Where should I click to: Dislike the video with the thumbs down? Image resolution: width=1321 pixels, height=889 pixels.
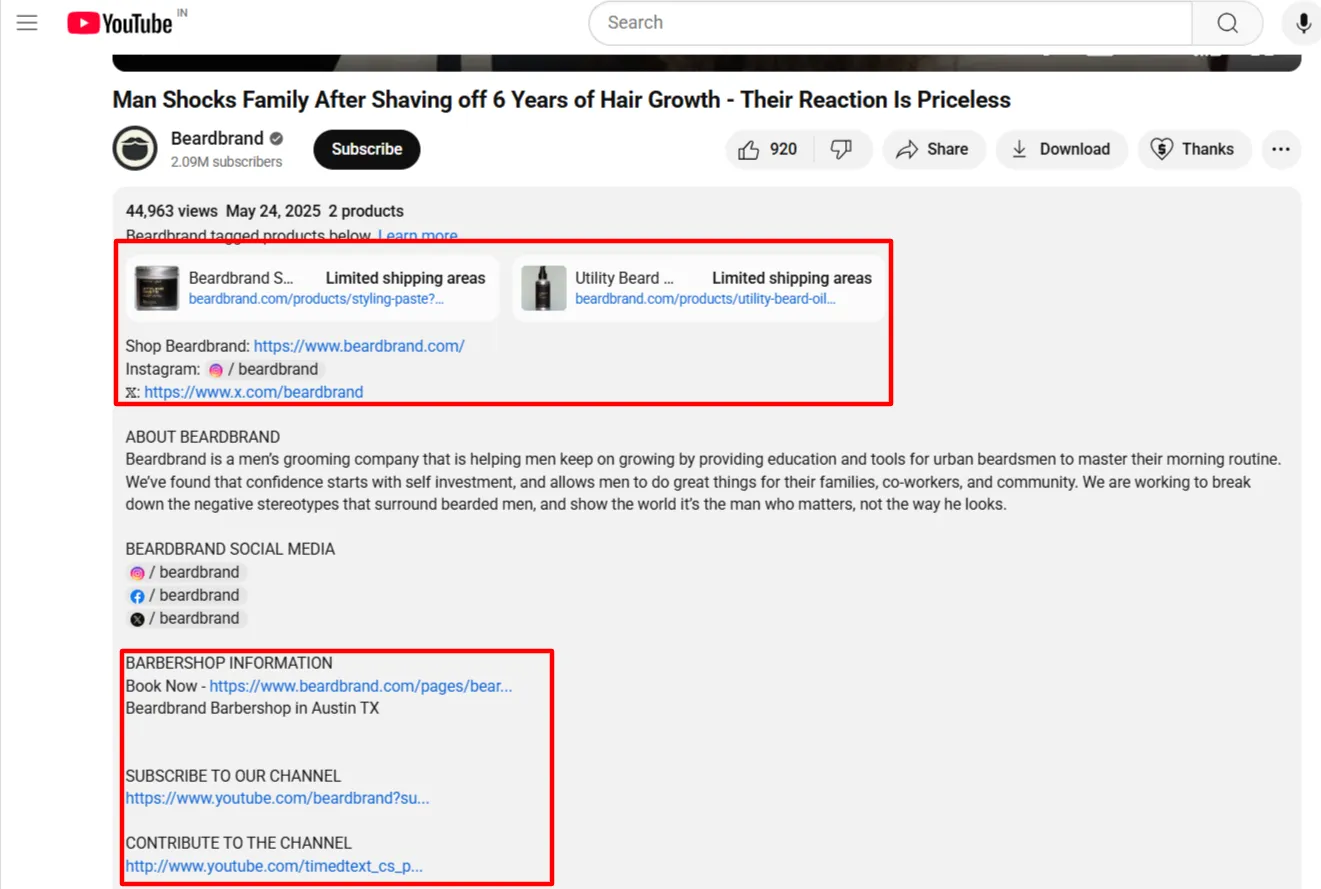point(842,148)
